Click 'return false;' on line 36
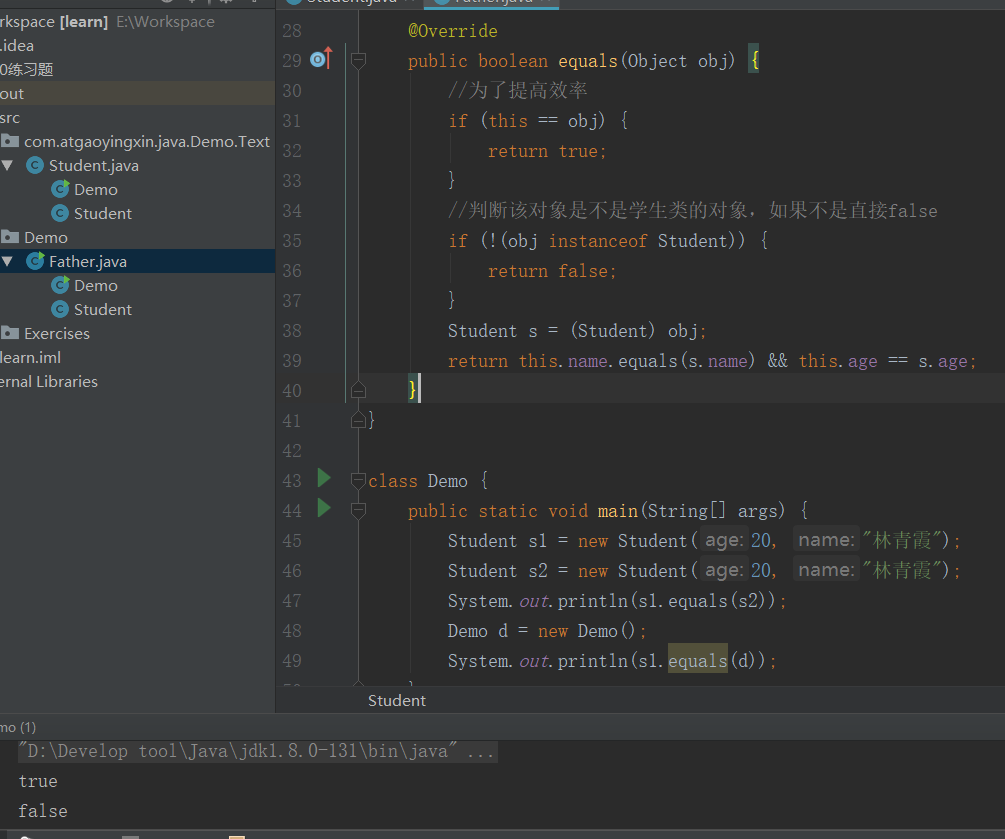This screenshot has width=1005, height=839. (551, 271)
